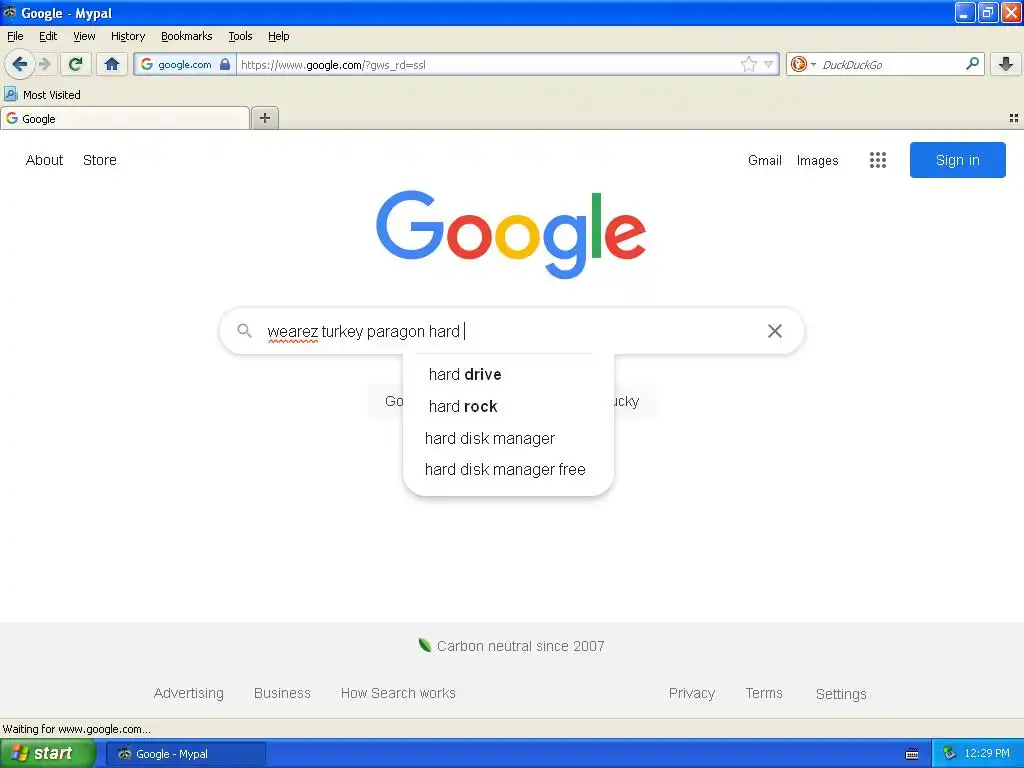Open a new tab with the plus button
This screenshot has height=768, width=1024.
point(265,118)
